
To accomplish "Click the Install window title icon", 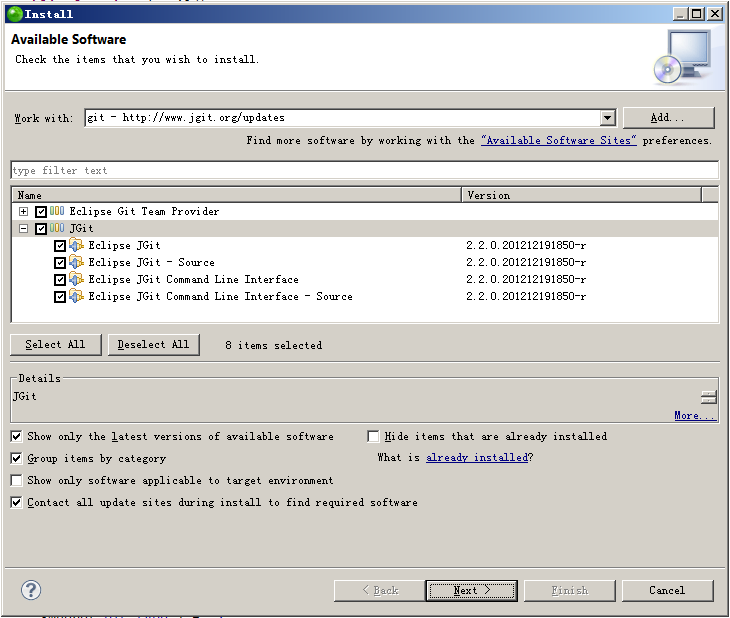I will point(15,14).
